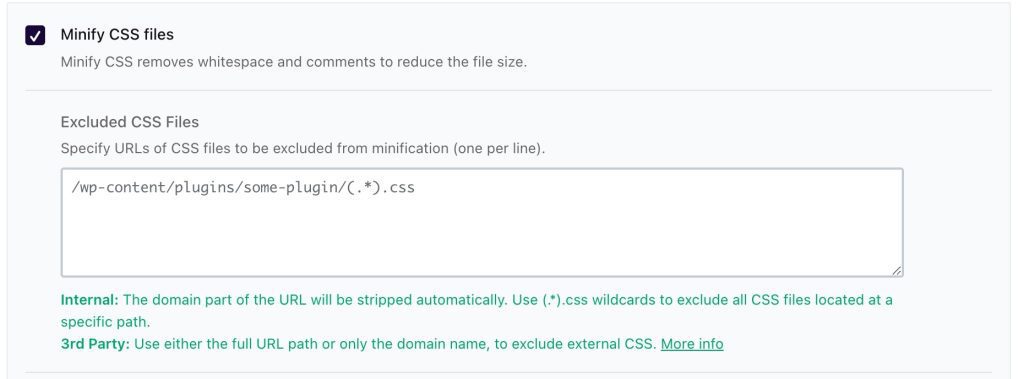Grab the textarea resize handle corner

tap(896, 270)
